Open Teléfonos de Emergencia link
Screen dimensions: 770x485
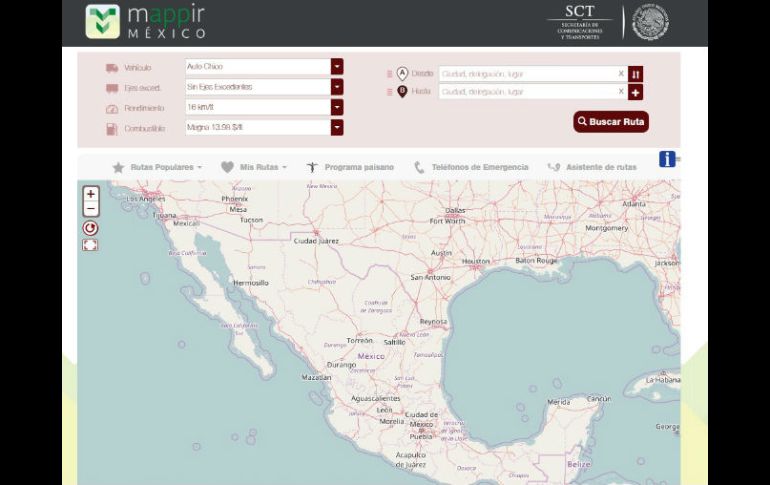[471, 167]
